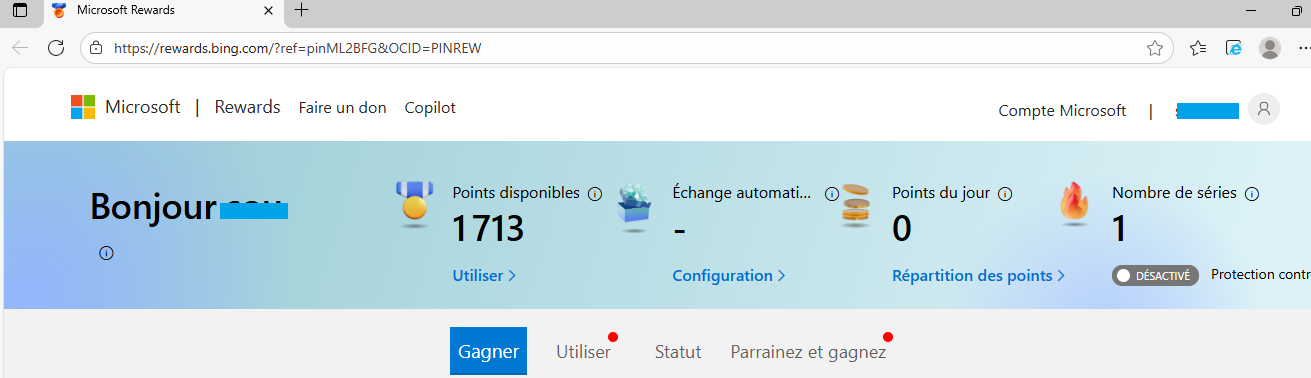Refresh the current page
The width and height of the screenshot is (1311, 378).
[x=56, y=48]
